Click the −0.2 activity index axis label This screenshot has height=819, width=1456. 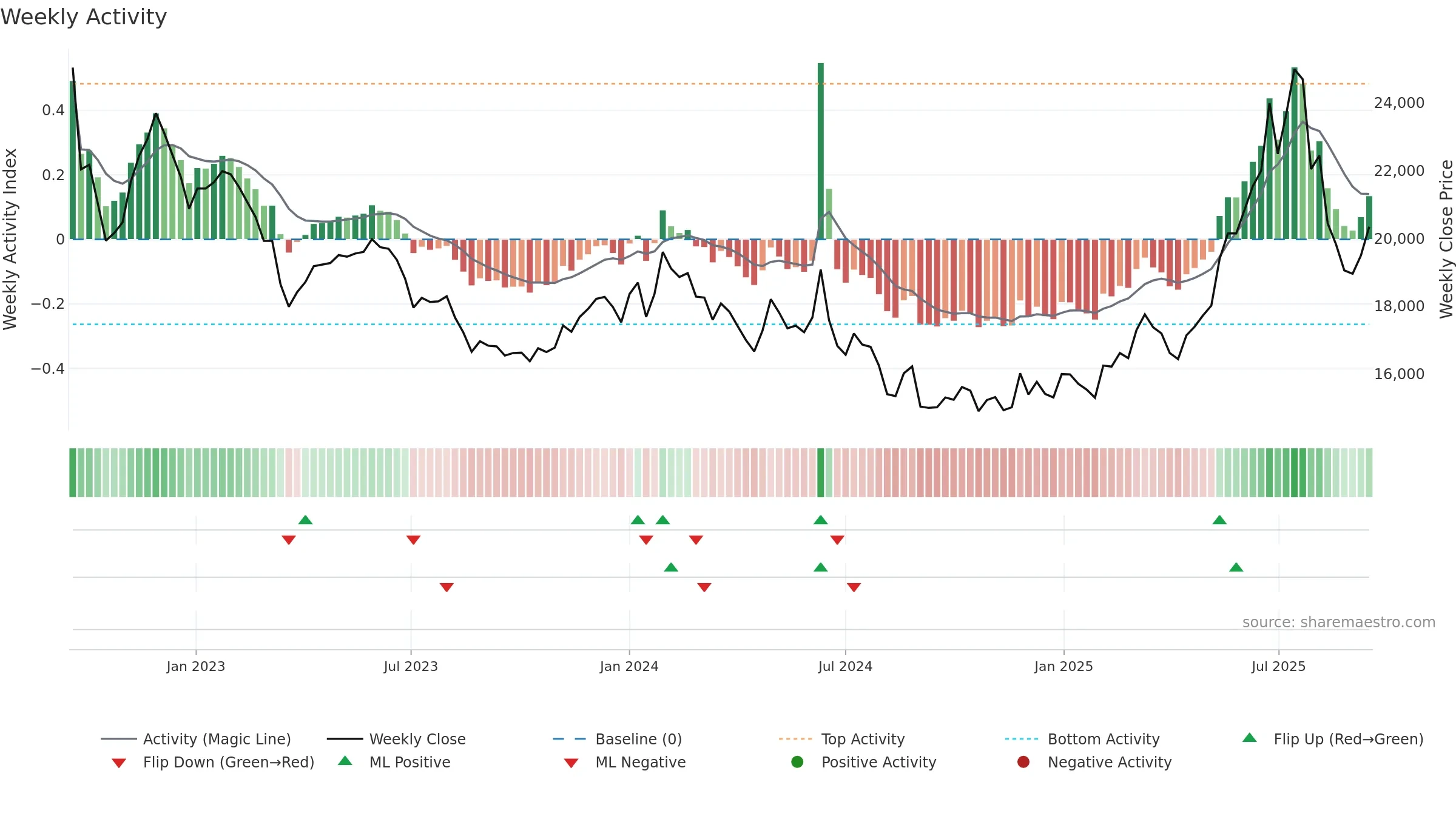pos(48,304)
